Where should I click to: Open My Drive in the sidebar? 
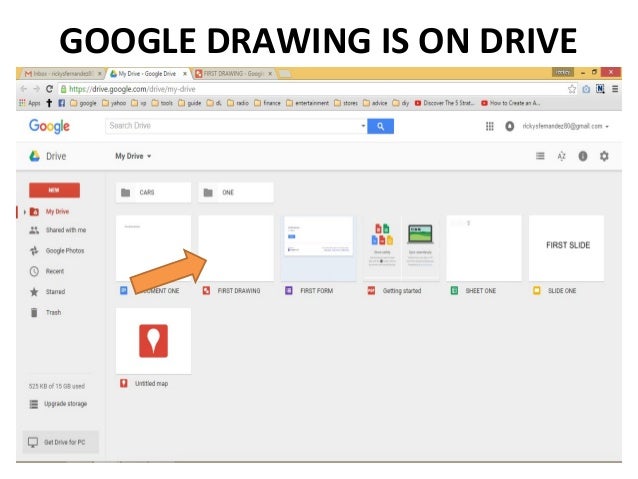pos(57,212)
